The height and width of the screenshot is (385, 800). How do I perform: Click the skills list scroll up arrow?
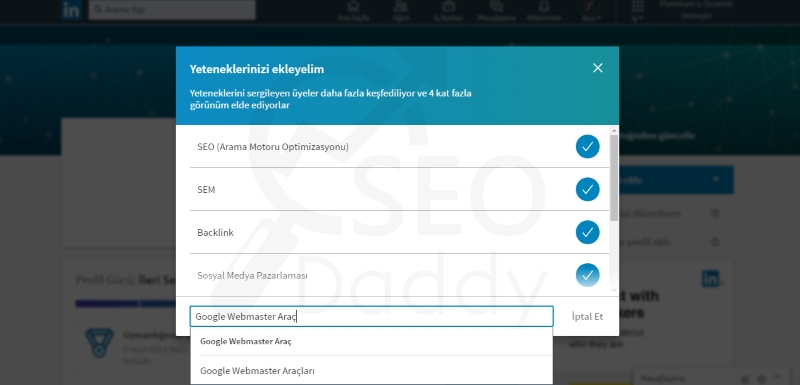click(614, 131)
